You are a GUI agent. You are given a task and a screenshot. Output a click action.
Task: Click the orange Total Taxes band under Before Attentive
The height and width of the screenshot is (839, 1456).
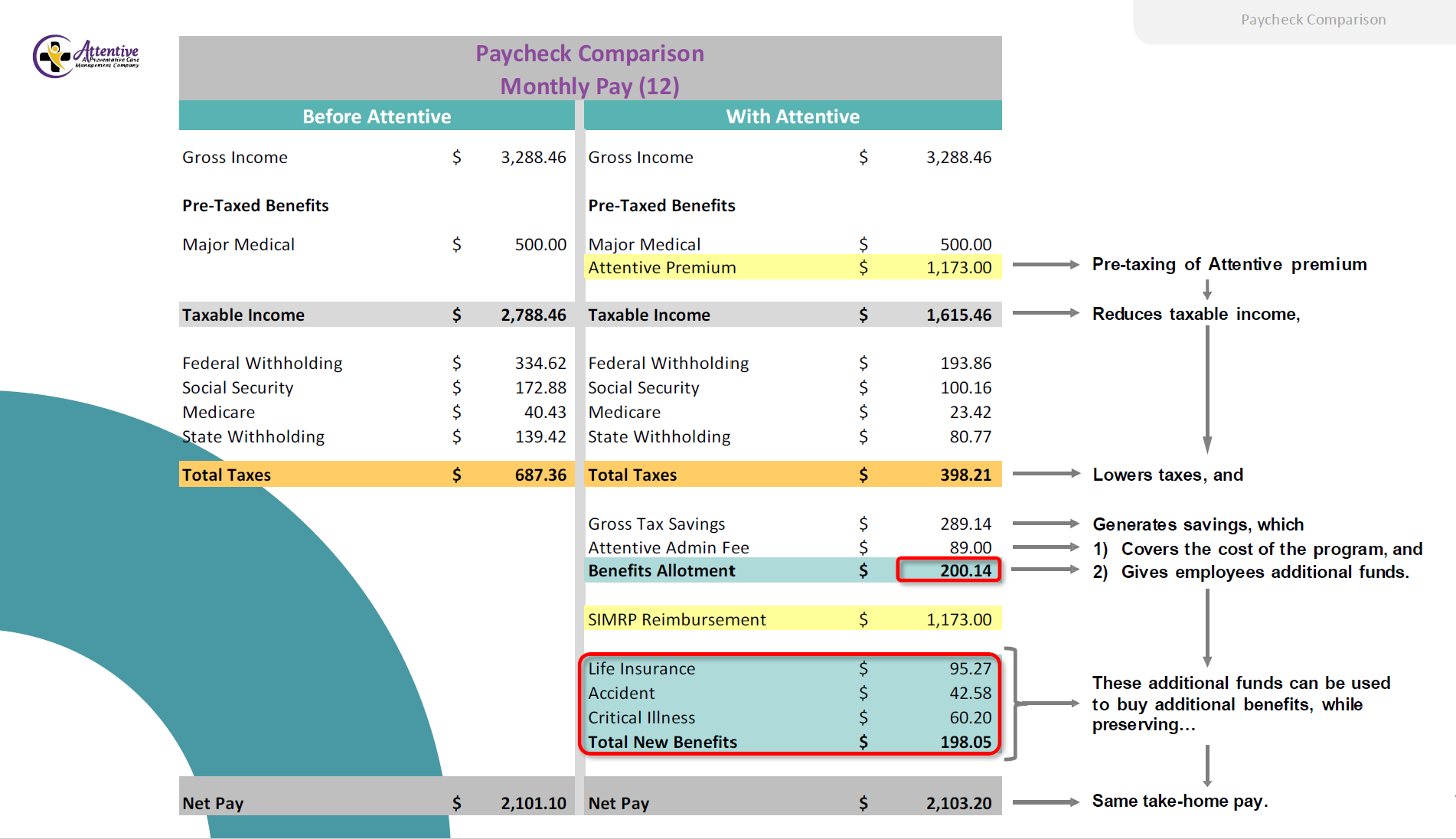(x=375, y=474)
